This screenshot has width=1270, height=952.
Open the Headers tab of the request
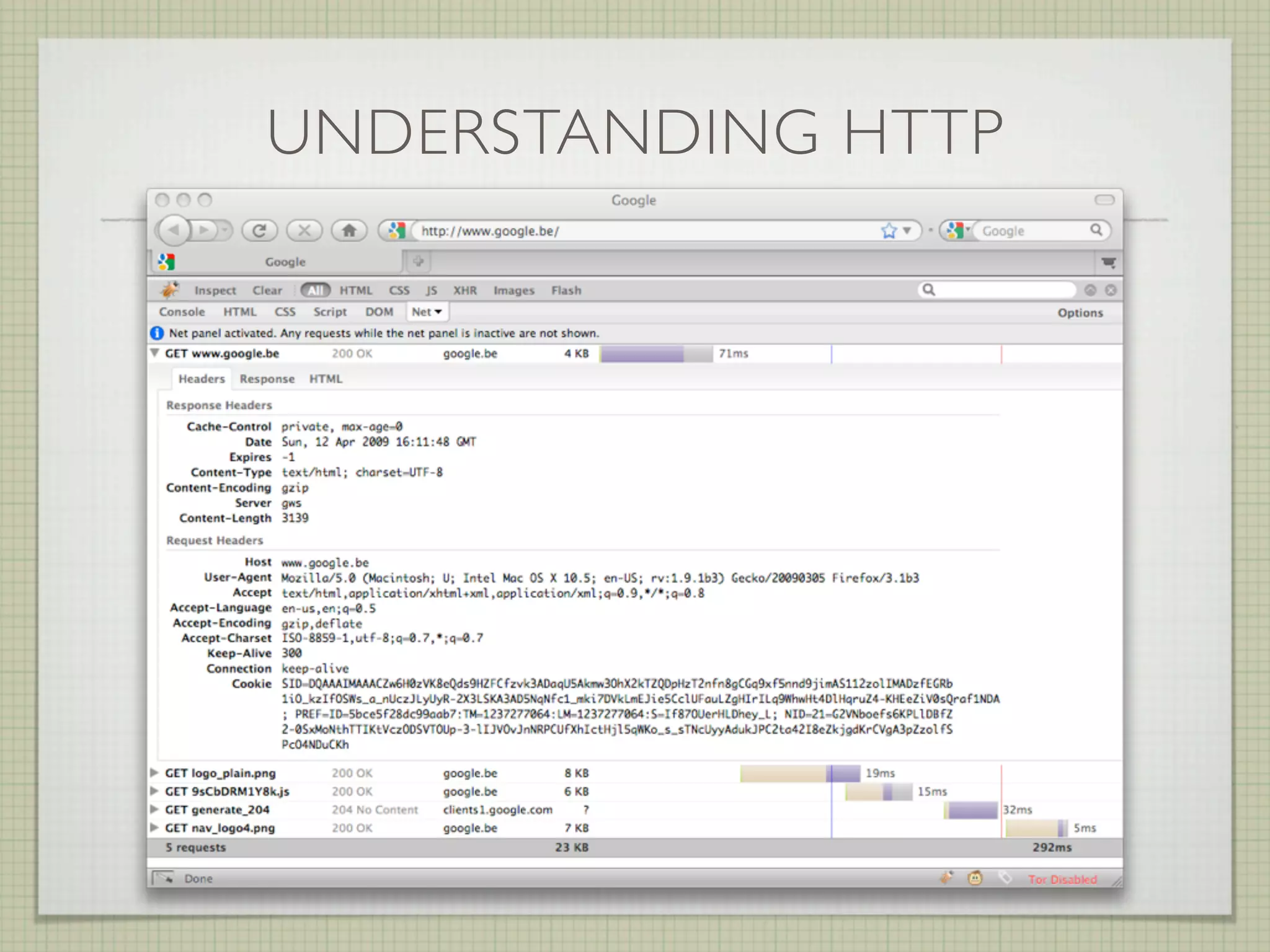pos(202,379)
